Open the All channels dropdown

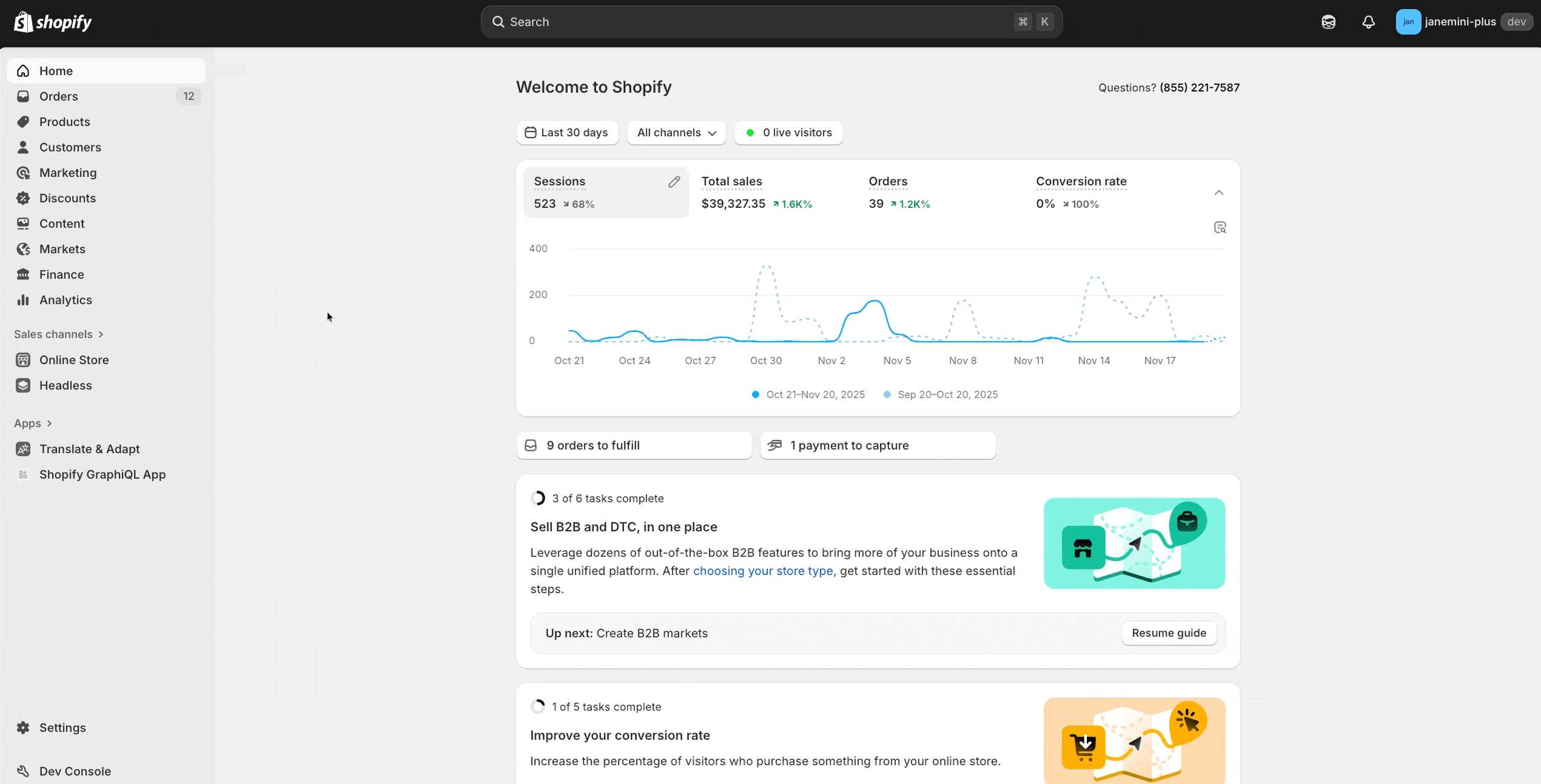(676, 133)
